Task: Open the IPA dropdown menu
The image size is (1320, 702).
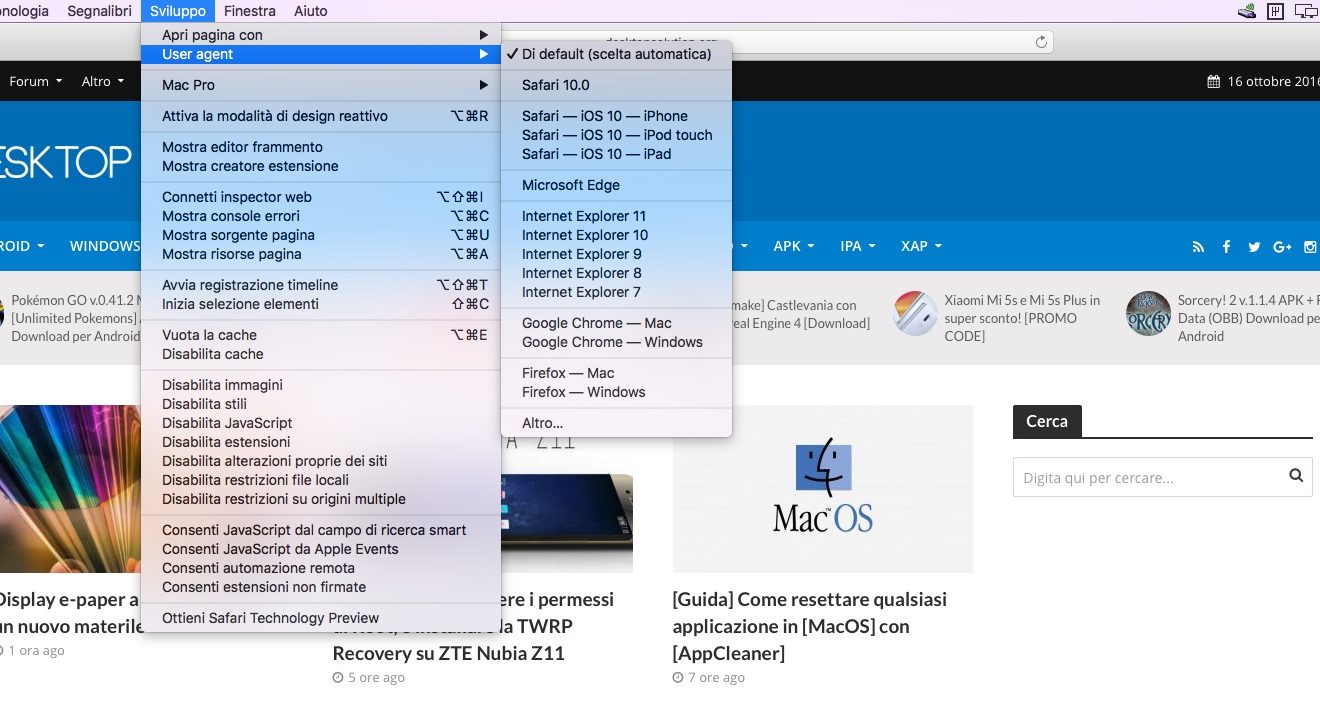Action: pyautogui.click(x=858, y=246)
